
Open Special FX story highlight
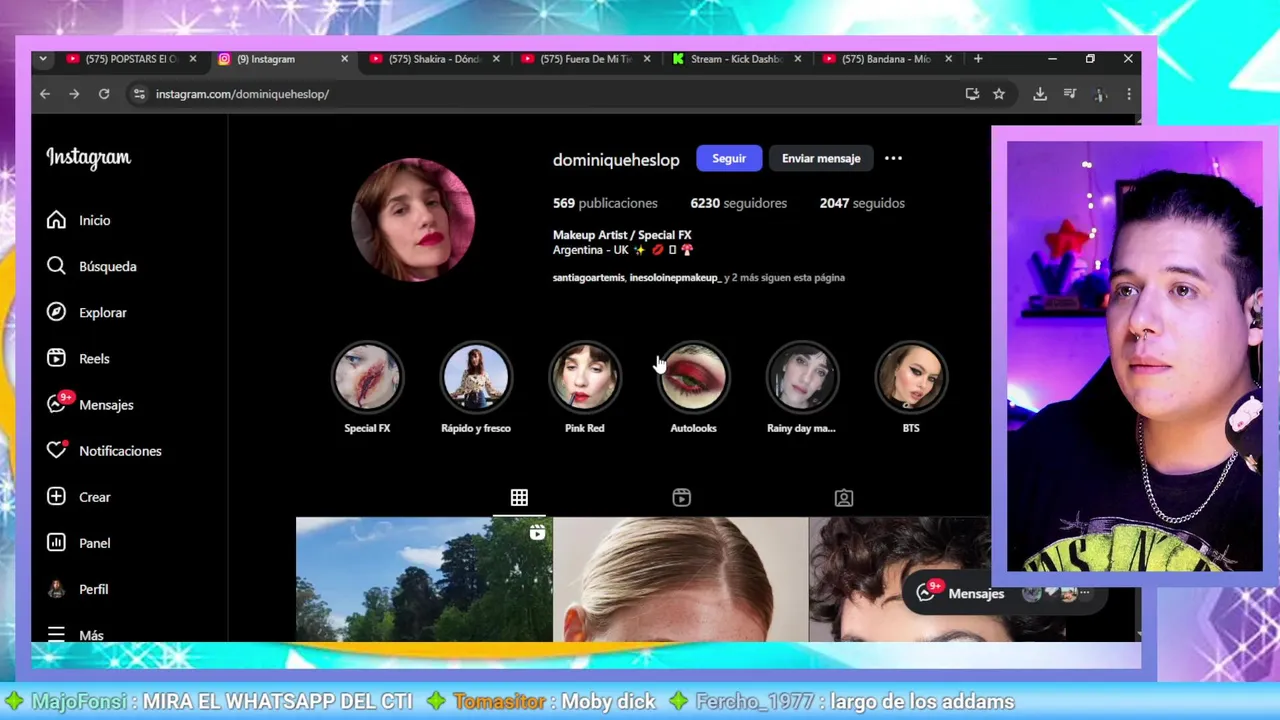pos(367,378)
